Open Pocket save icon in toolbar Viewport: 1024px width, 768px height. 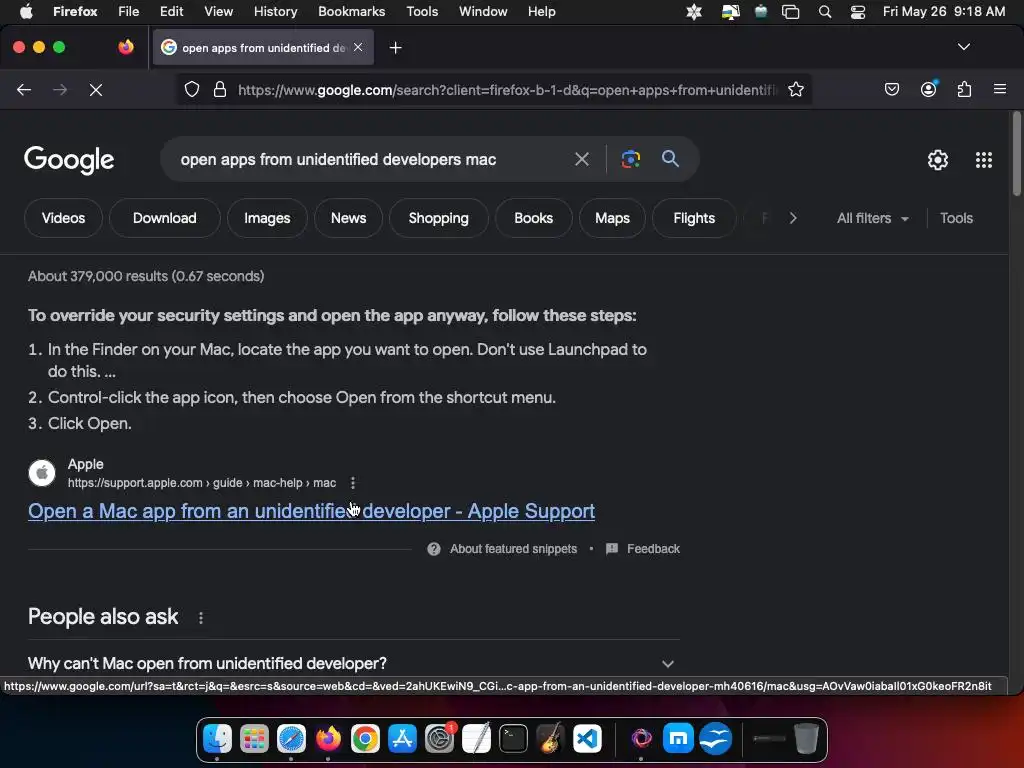891,89
